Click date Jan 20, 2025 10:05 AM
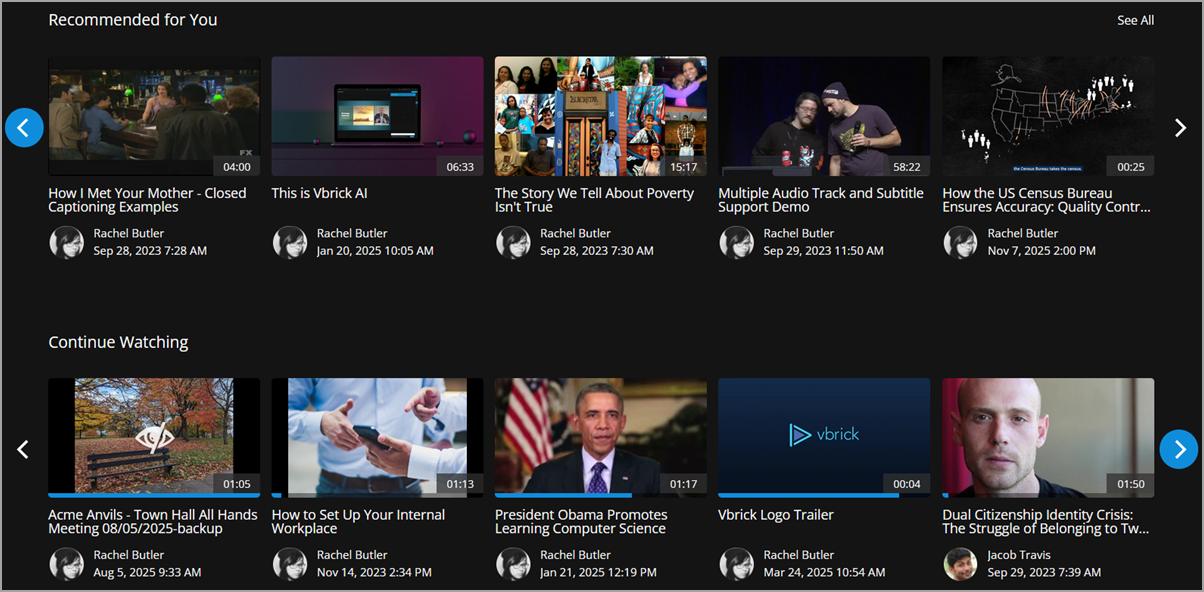This screenshot has width=1204, height=592. click(x=375, y=251)
